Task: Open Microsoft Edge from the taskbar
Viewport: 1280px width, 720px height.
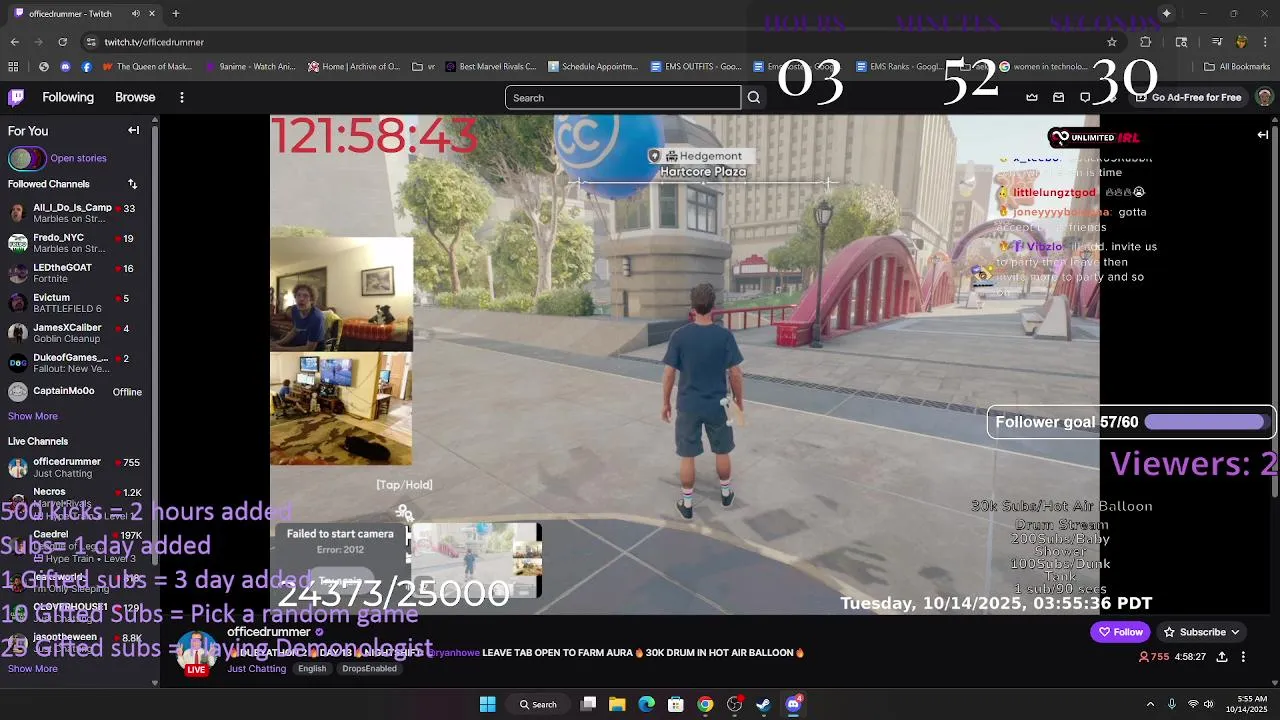Action: [646, 704]
